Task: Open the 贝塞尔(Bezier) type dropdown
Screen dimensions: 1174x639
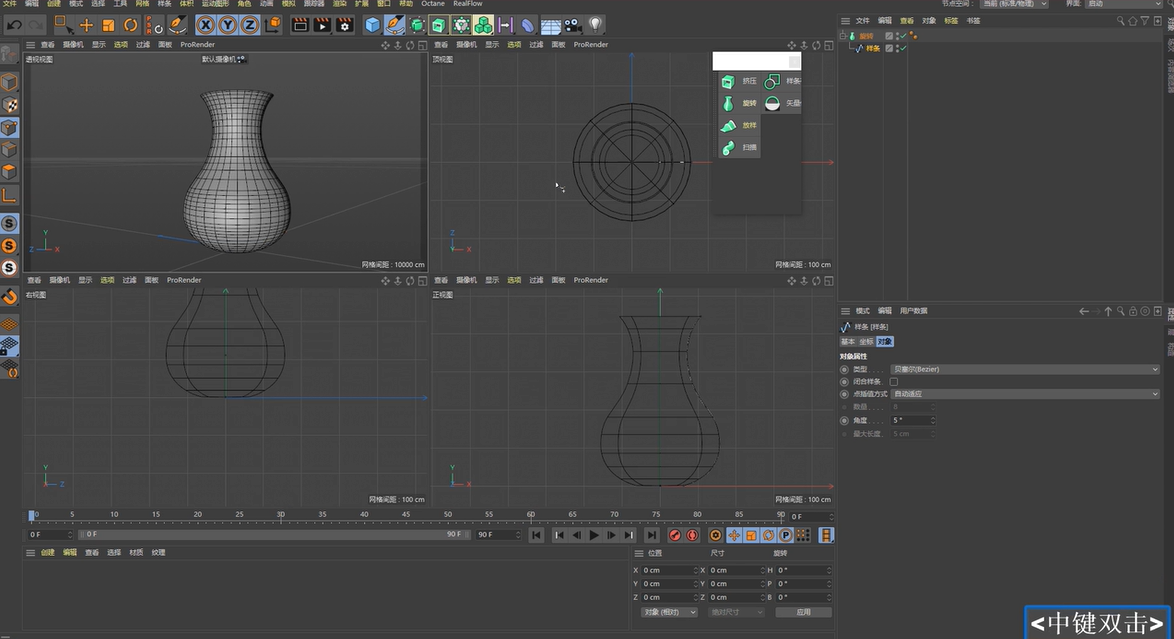Action: click(x=1025, y=369)
